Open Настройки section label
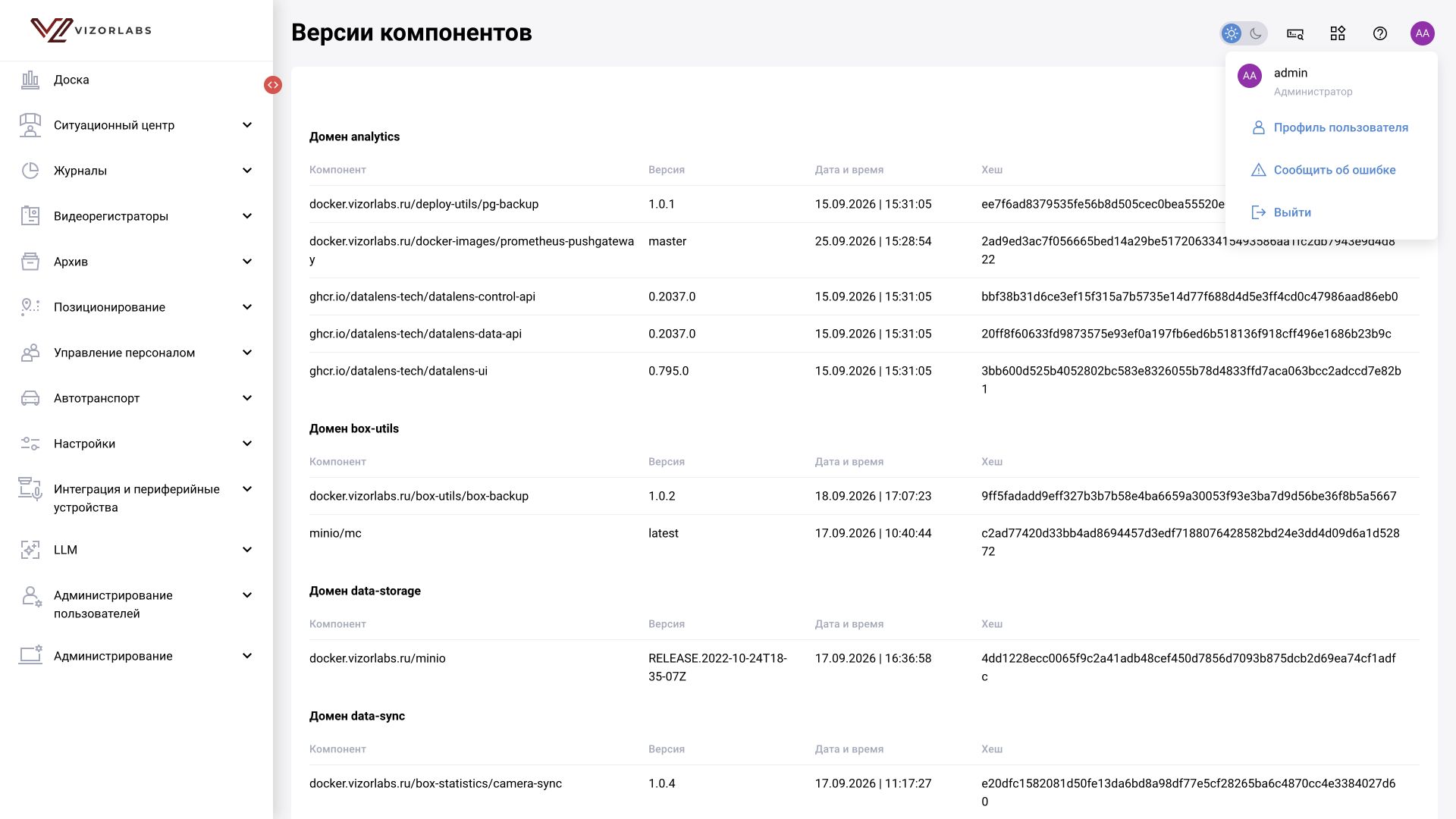Image resolution: width=1456 pixels, height=819 pixels. pos(84,444)
